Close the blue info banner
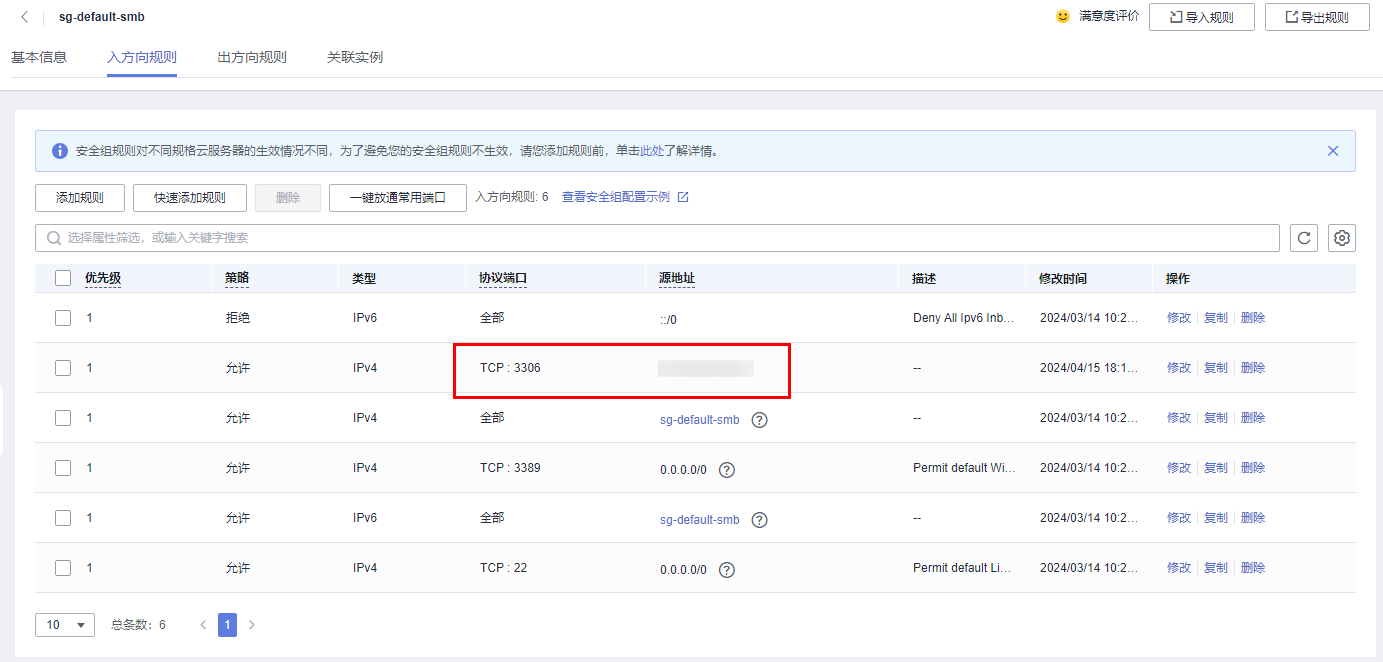 (1332, 151)
